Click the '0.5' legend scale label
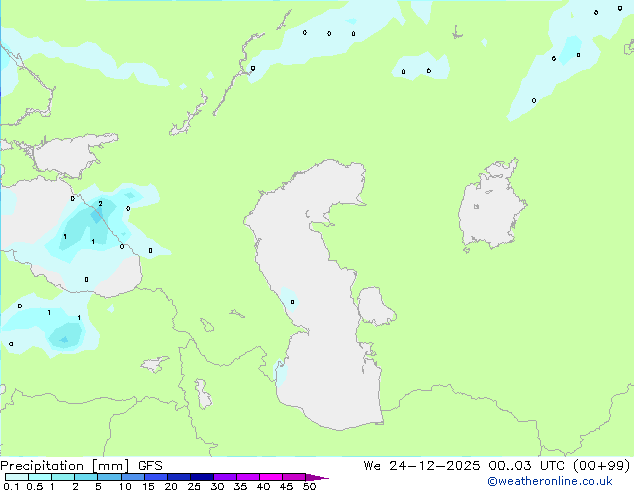634x490 pixels. click(x=35, y=486)
